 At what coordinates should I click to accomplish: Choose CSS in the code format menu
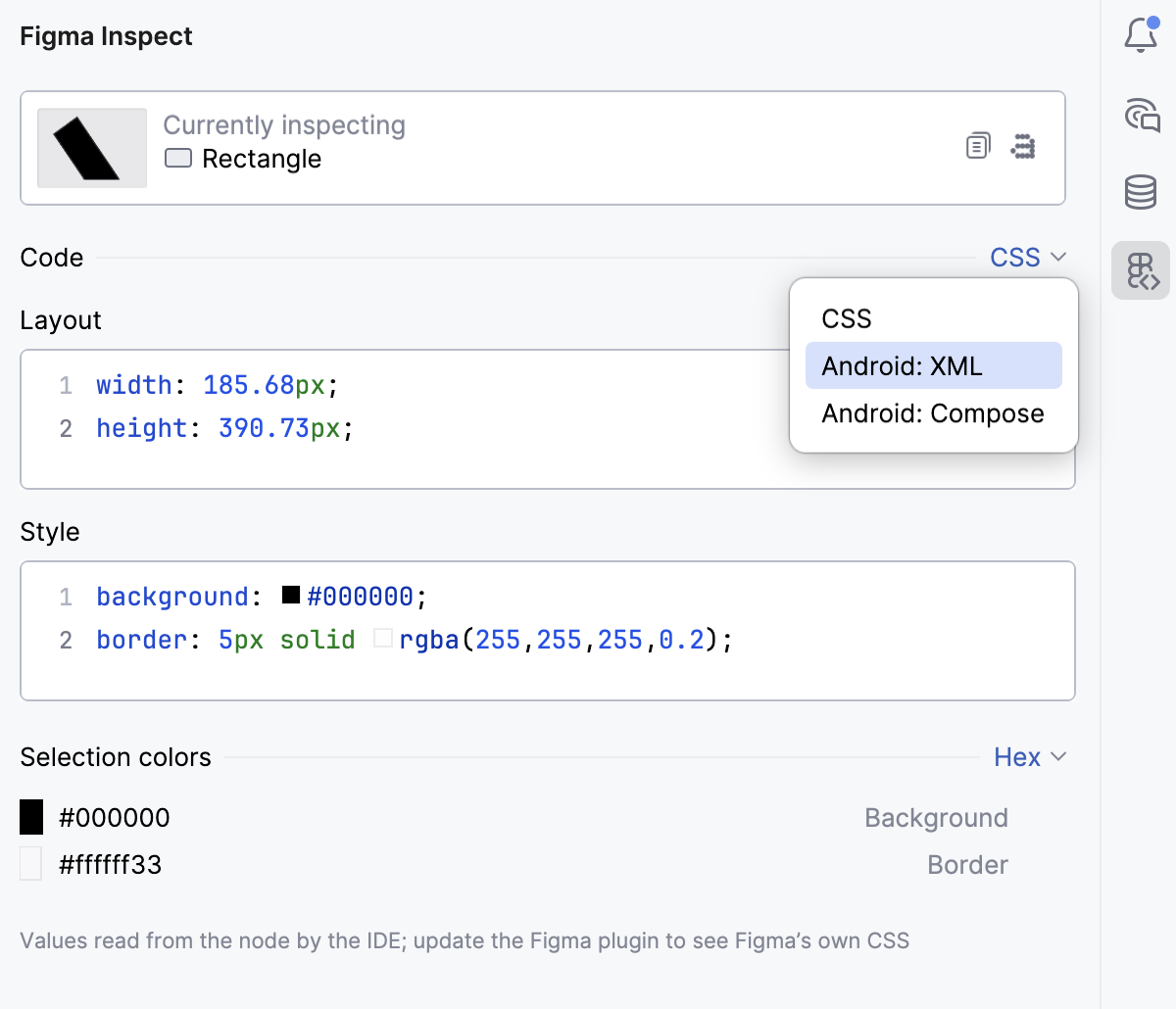click(934, 318)
